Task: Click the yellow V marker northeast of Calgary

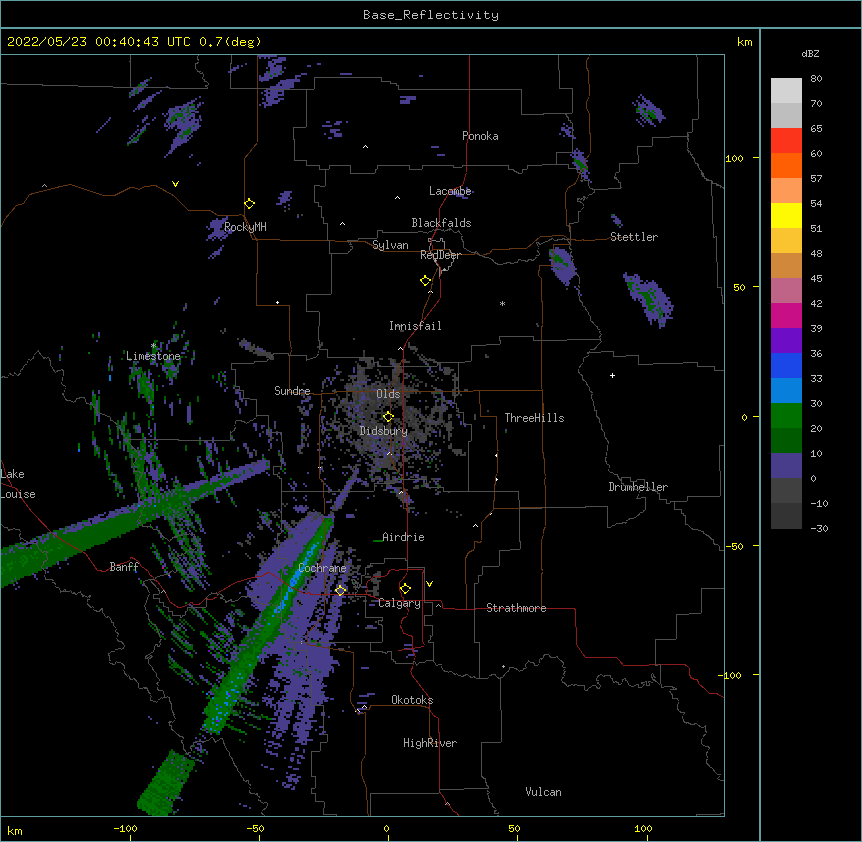Action: 429,584
